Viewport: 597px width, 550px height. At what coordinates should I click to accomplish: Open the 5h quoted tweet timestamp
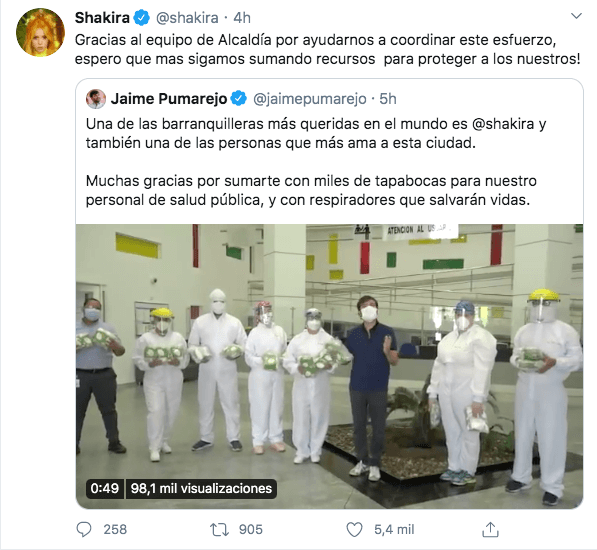tap(388, 99)
